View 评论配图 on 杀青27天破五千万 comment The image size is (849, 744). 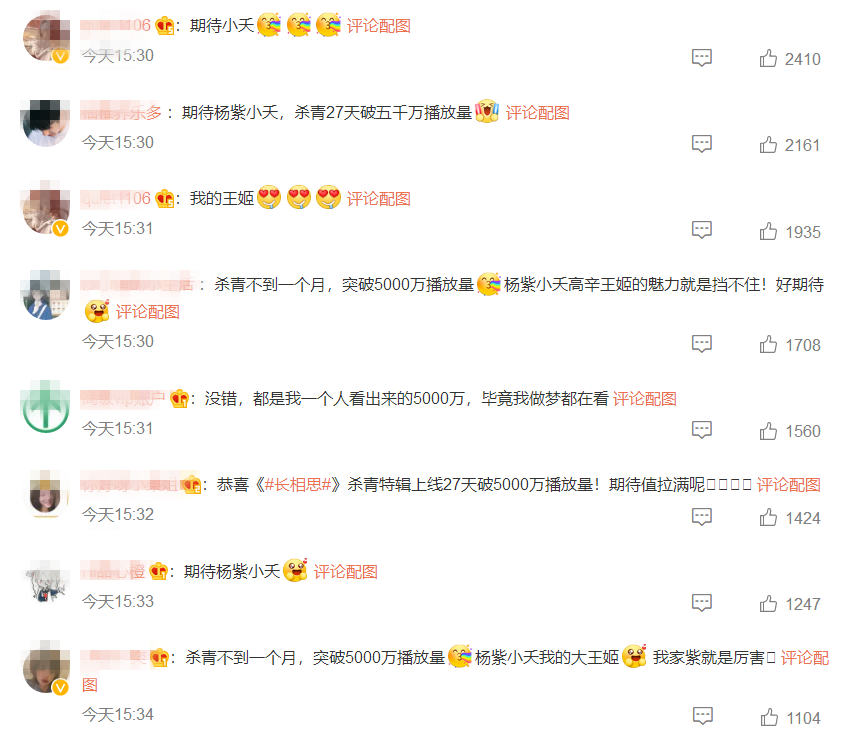[x=537, y=113]
